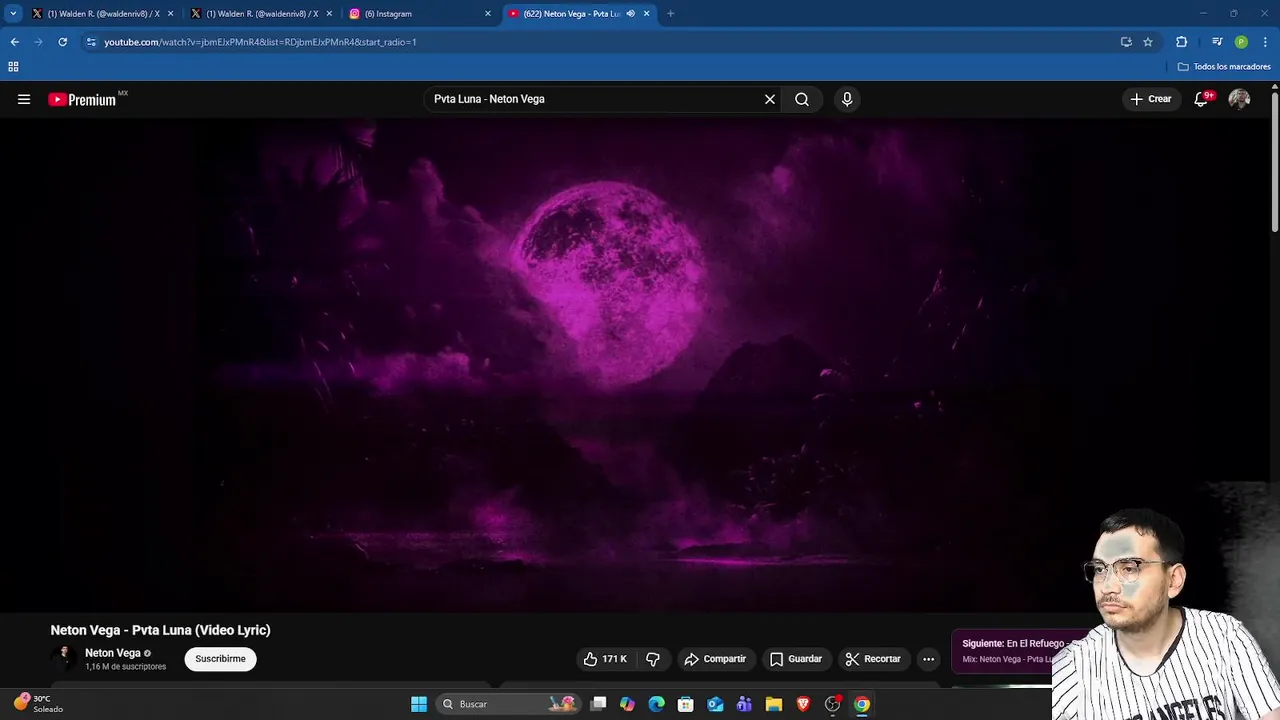View site information icon in address bar
Screen dimensions: 1280x720
click(x=91, y=42)
